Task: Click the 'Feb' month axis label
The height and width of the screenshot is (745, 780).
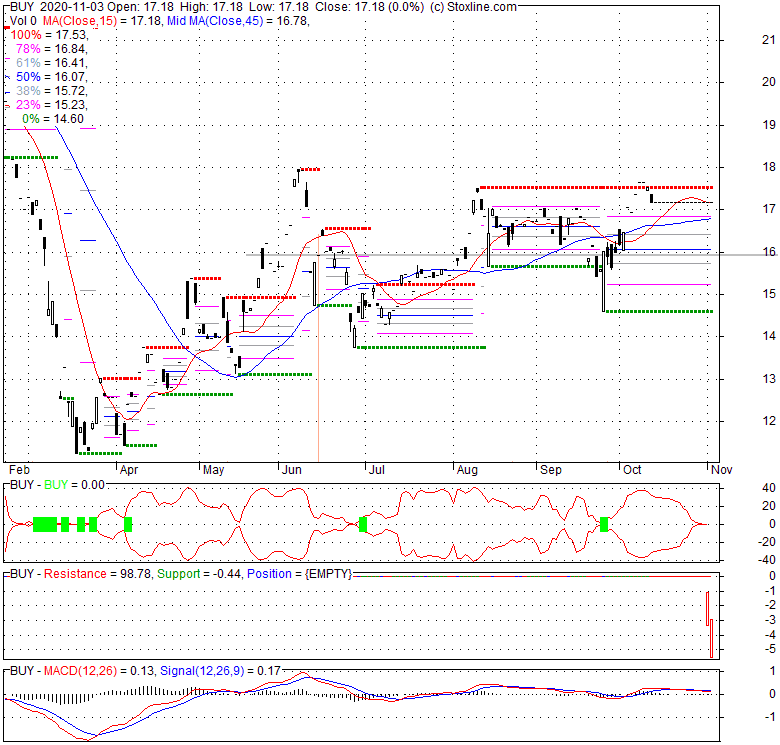Action: pyautogui.click(x=19, y=469)
